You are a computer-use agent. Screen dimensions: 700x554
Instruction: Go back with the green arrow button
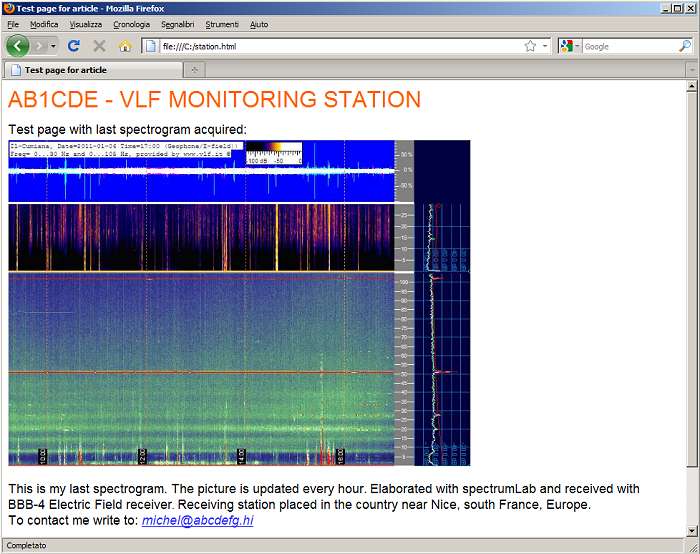(x=17, y=46)
